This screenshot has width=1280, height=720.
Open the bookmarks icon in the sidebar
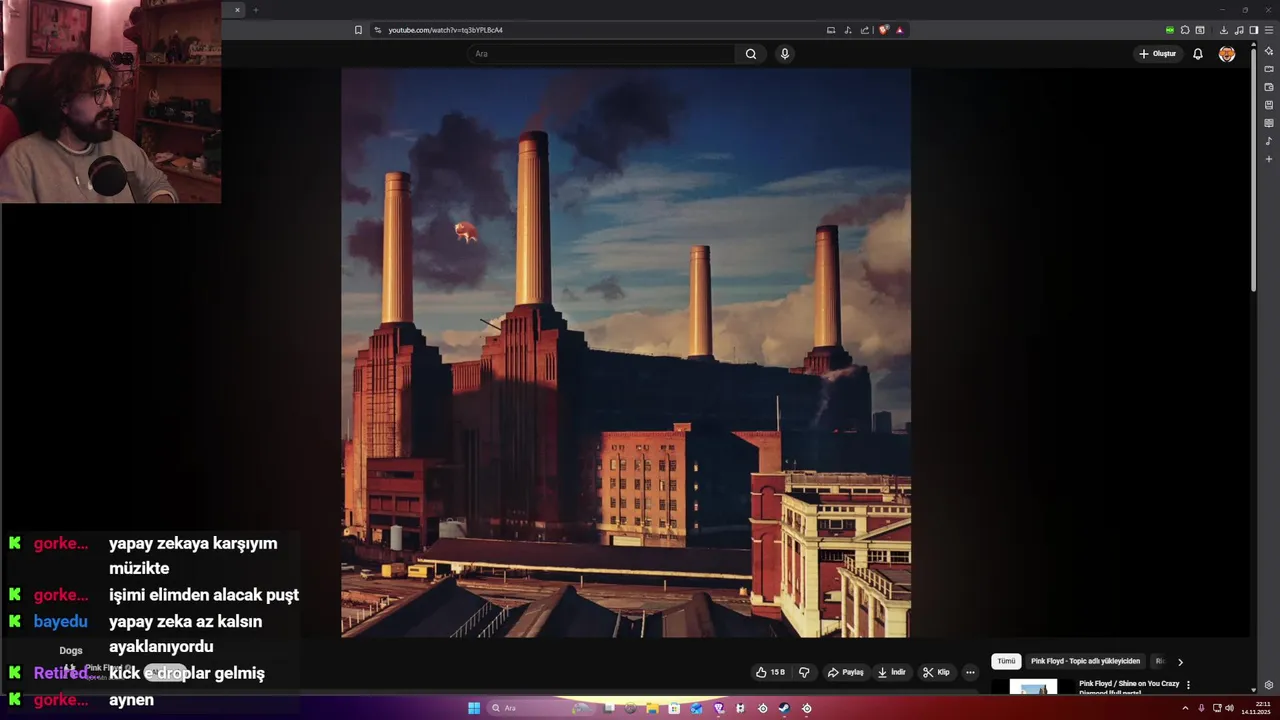click(1269, 105)
